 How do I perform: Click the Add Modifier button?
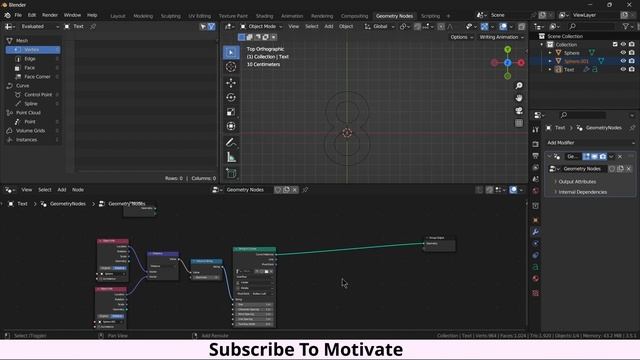click(x=591, y=143)
